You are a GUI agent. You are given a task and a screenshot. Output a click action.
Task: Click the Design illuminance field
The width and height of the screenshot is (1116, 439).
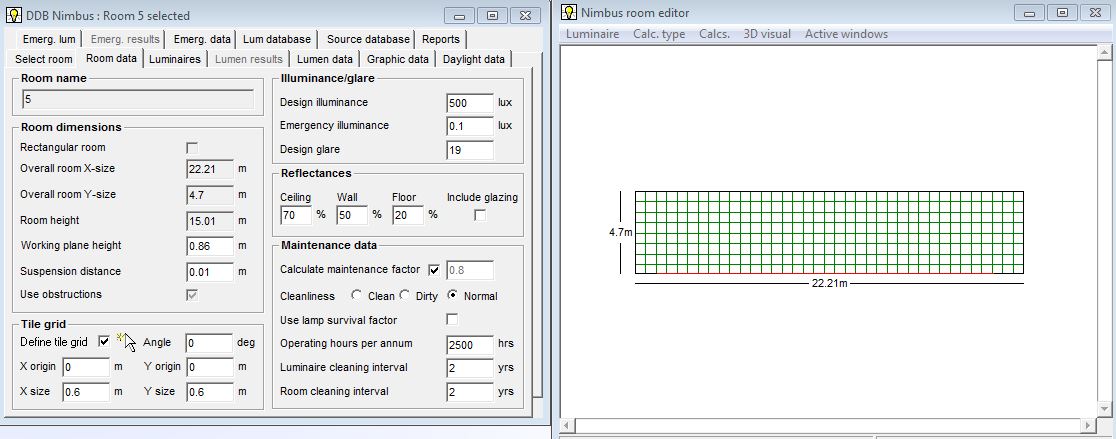coord(470,102)
